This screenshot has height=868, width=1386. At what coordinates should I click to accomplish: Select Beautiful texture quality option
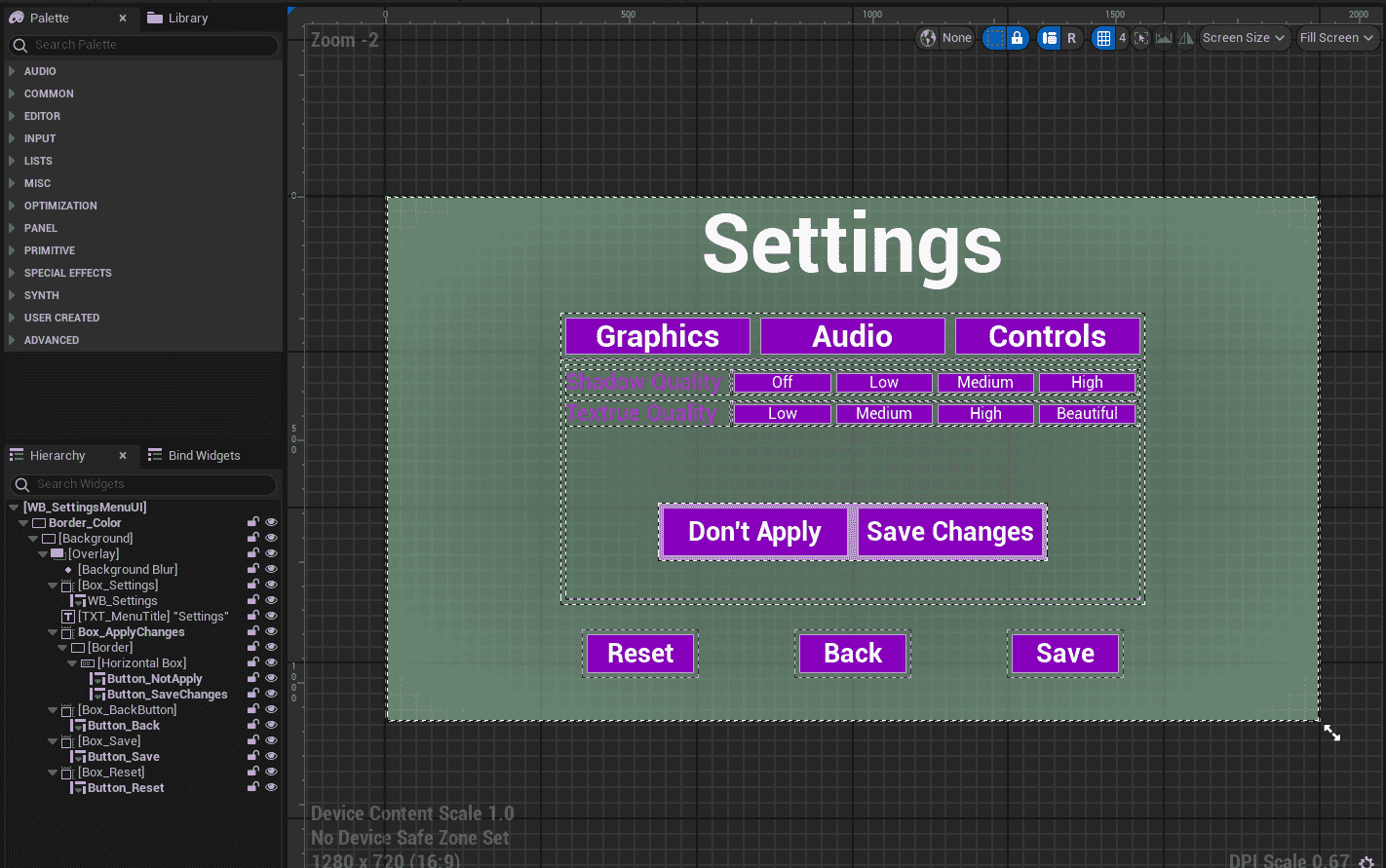(1087, 414)
